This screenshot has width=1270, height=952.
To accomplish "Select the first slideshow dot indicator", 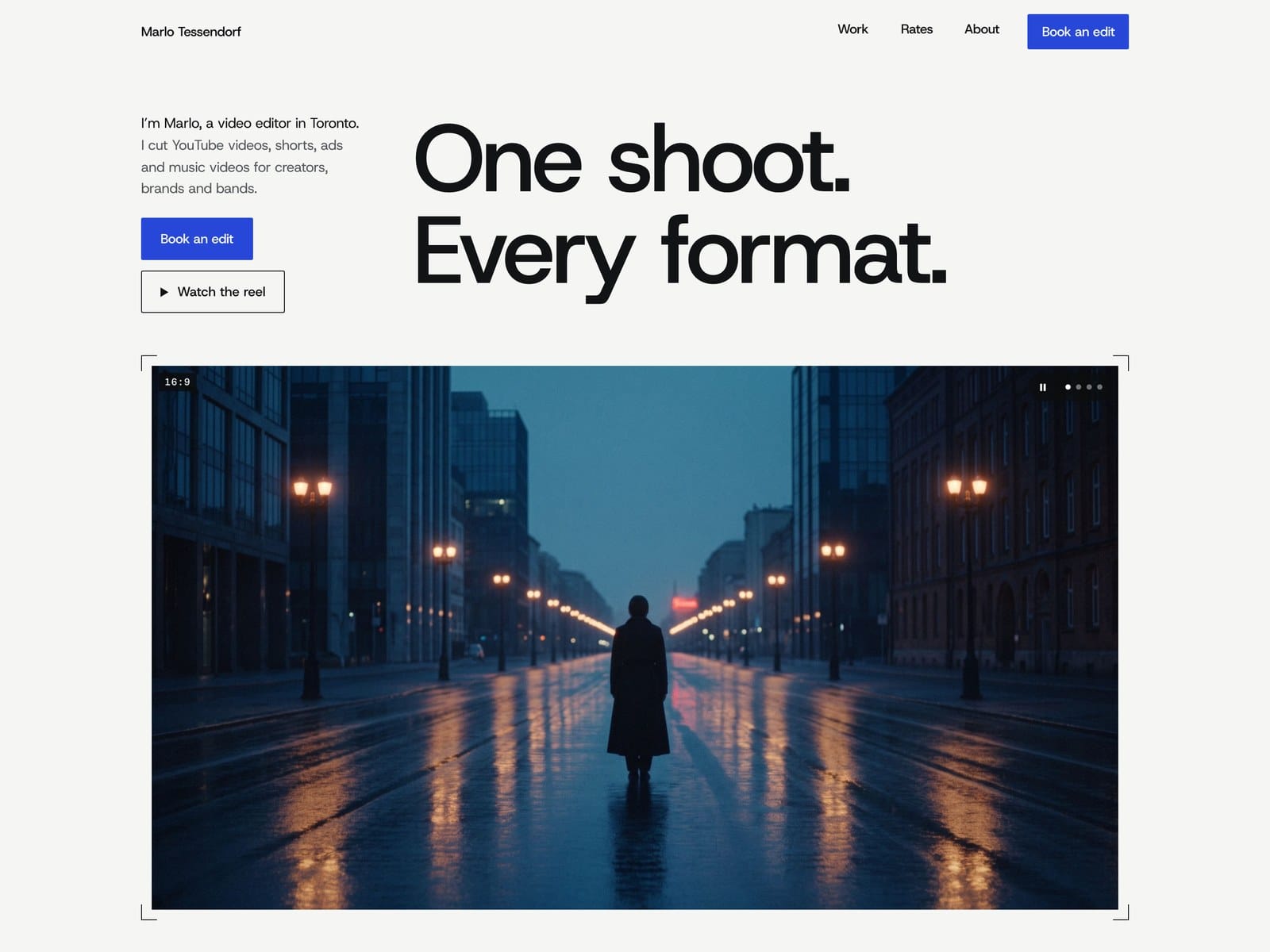I will [x=1068, y=387].
